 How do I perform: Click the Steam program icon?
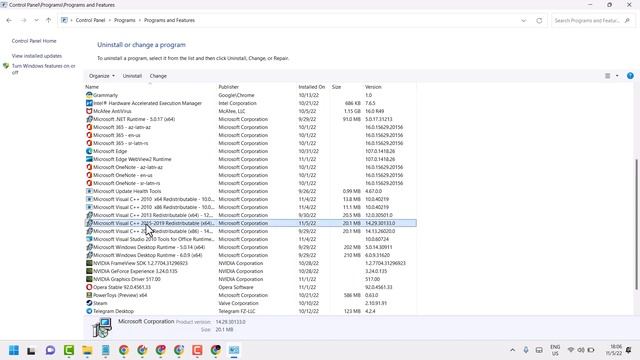coord(89,303)
